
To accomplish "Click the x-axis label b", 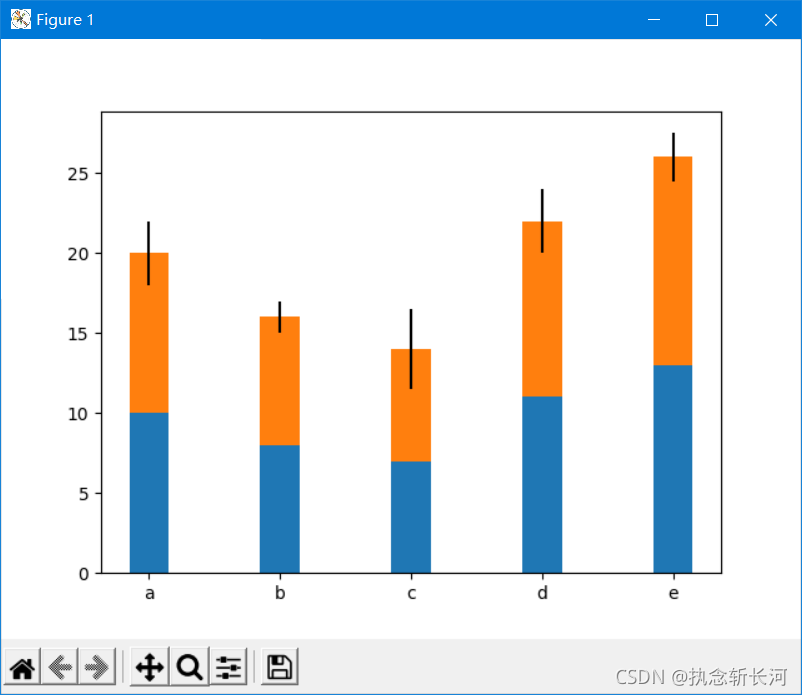I will click(280, 593).
